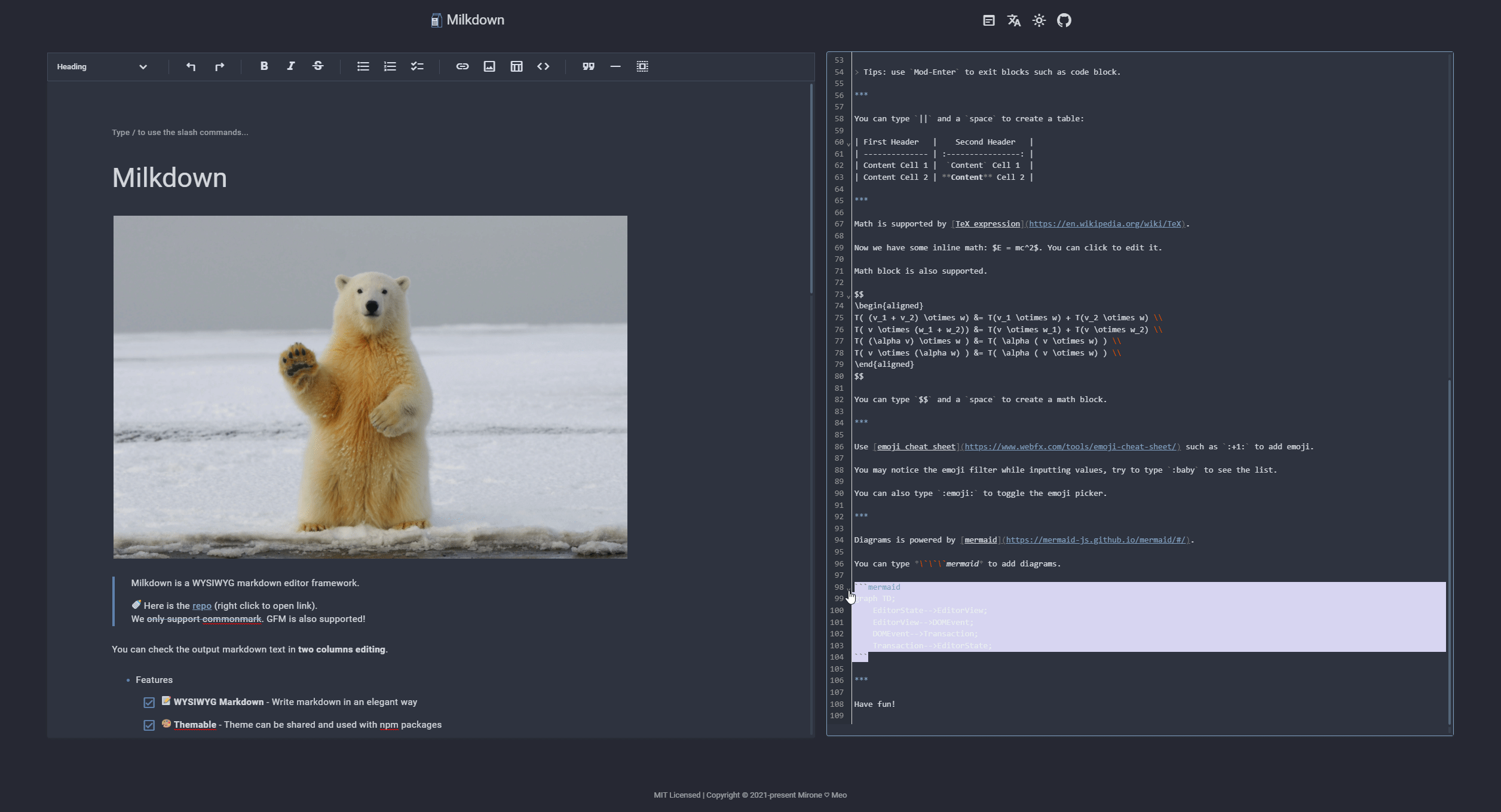Screen dimensions: 1501x812
Task: Insert a blockquote
Action: 589,66
